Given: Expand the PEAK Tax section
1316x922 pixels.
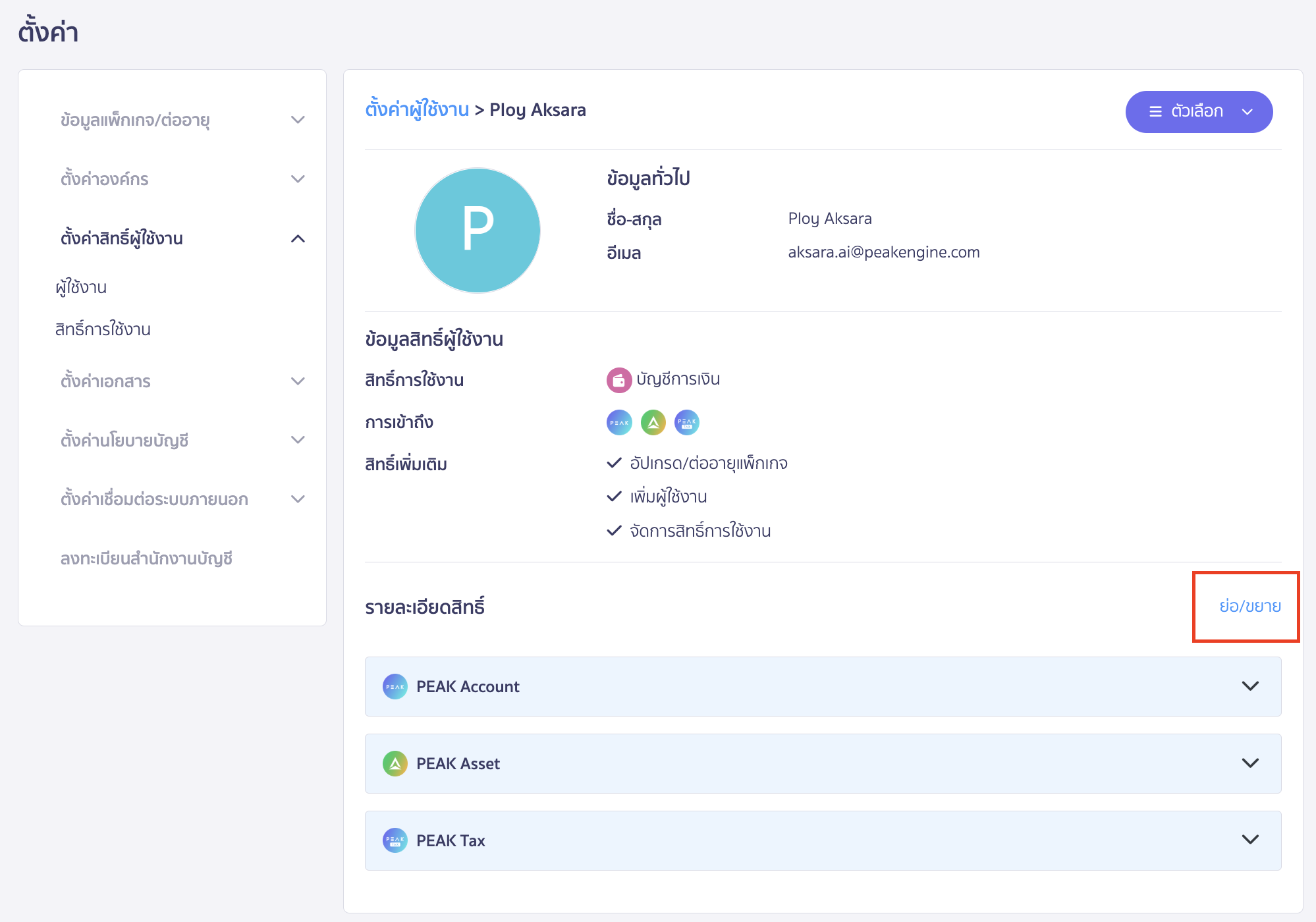Looking at the screenshot, I should (1249, 840).
